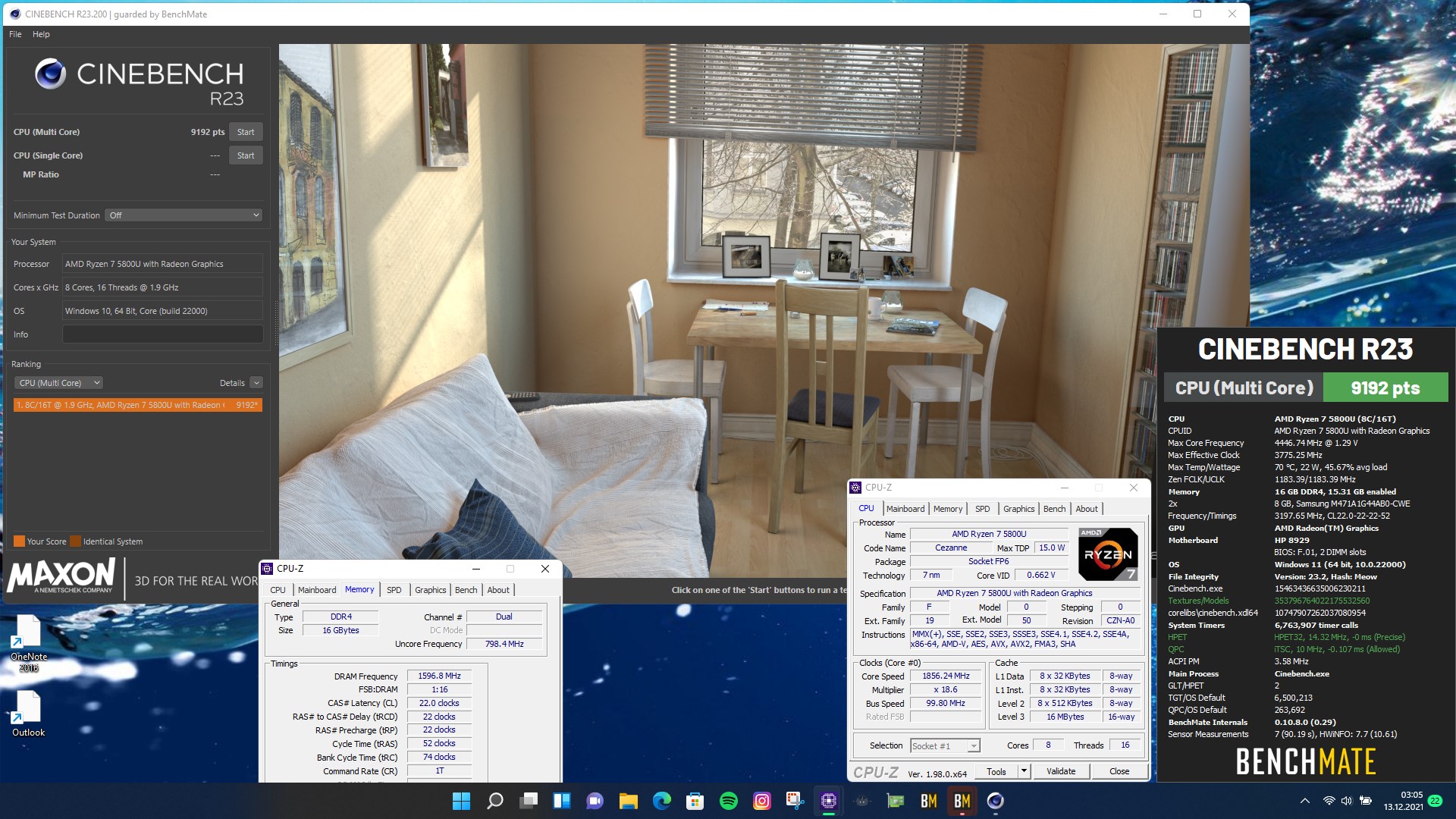
Task: Open Tools dropdown arrow in CPU-Z
Action: point(1023,772)
